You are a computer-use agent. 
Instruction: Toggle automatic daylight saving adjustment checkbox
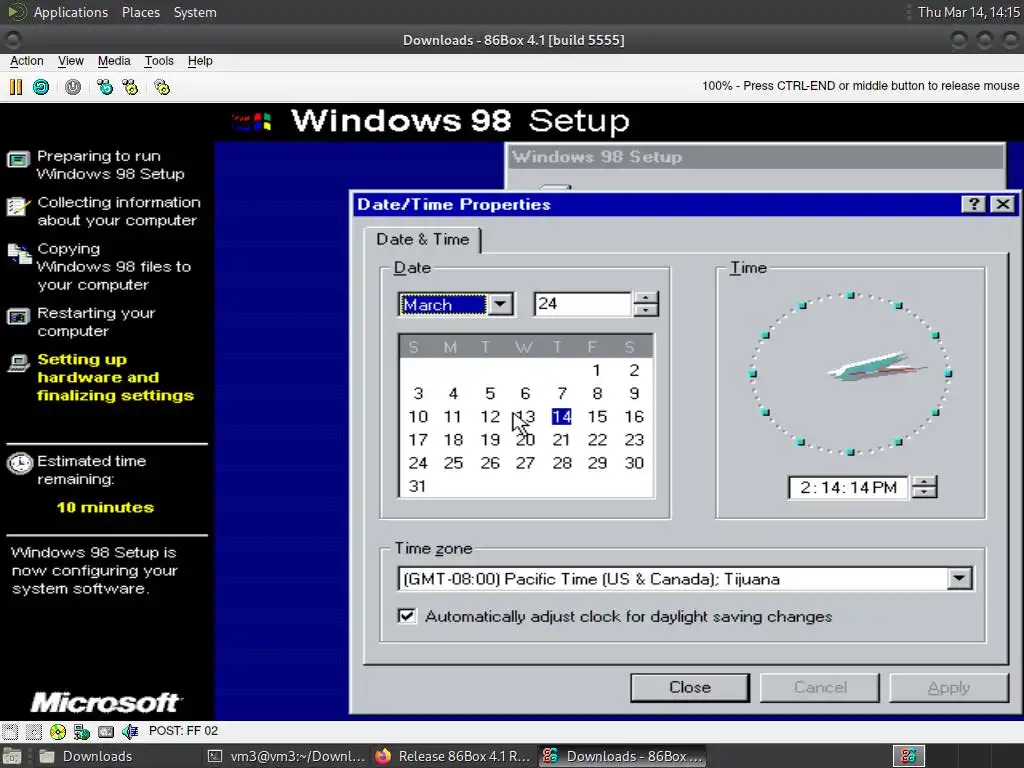point(406,616)
